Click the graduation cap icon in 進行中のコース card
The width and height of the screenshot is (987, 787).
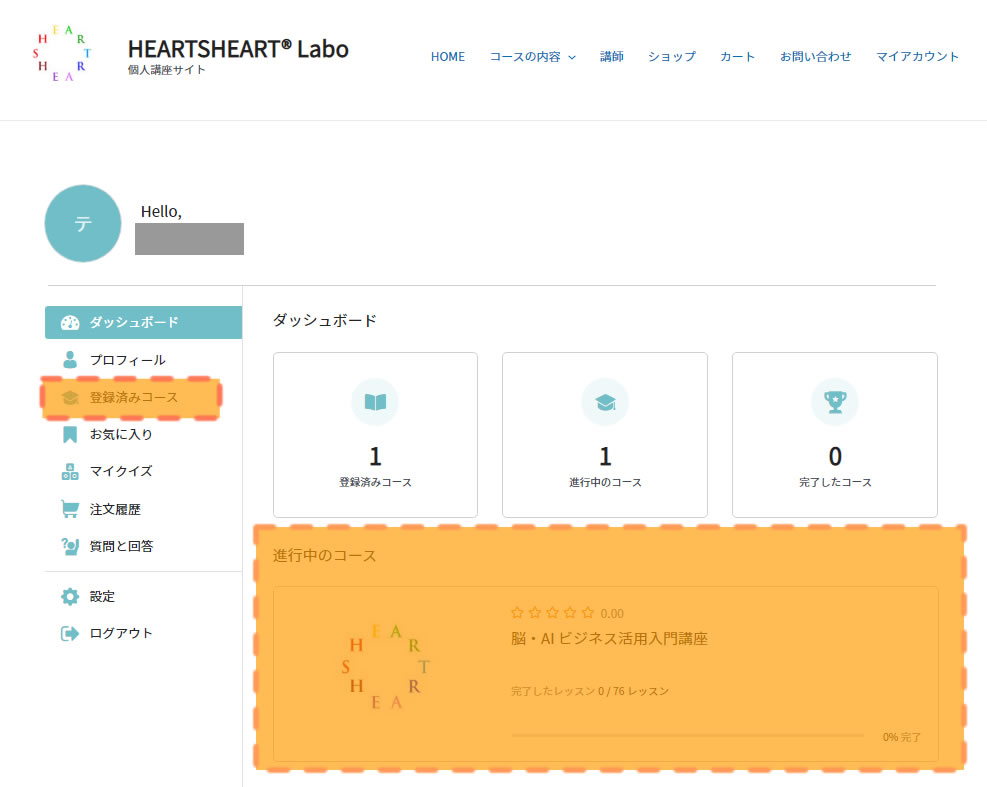pos(605,402)
